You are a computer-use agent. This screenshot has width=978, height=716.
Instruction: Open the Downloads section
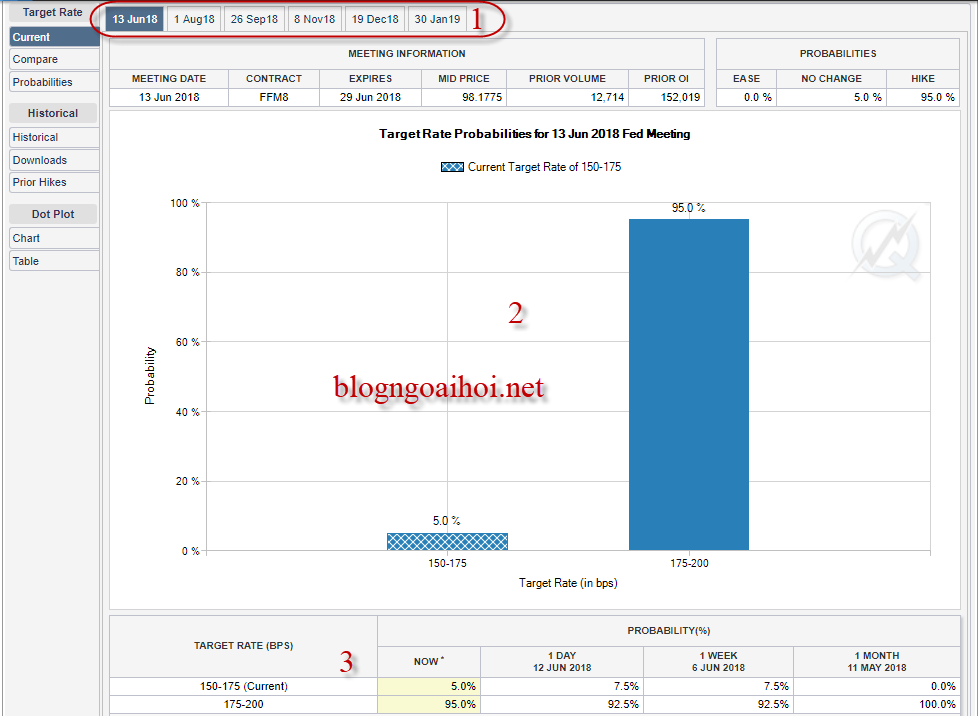[54, 160]
